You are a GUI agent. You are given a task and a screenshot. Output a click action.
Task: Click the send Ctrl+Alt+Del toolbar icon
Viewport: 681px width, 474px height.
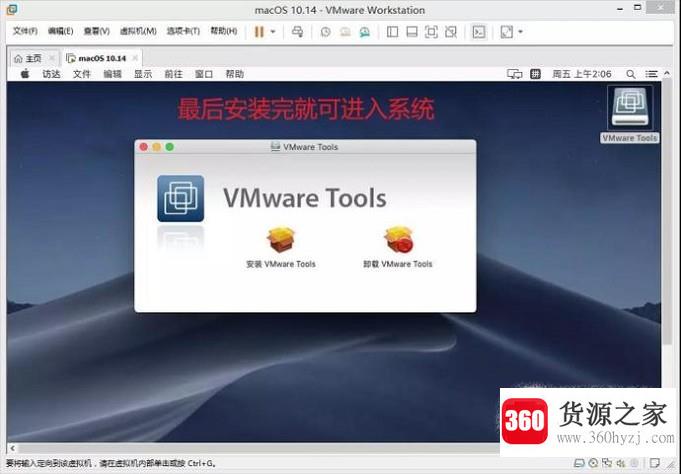pyautogui.click(x=298, y=32)
